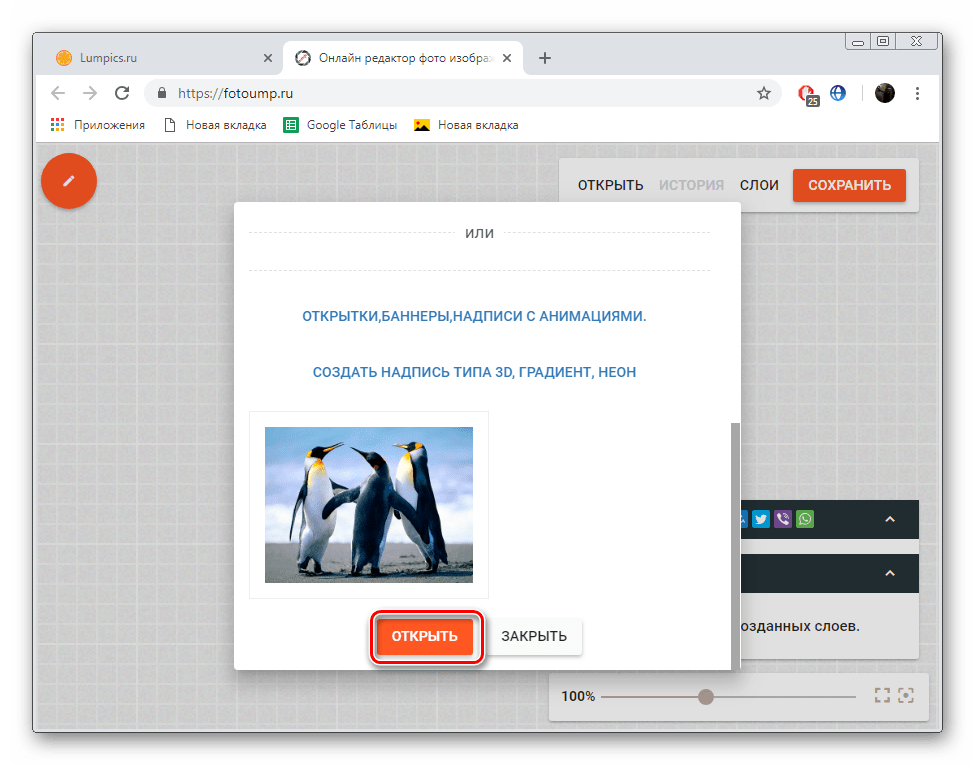
Task: Collapse the social sharing panel chevron
Action: [890, 519]
